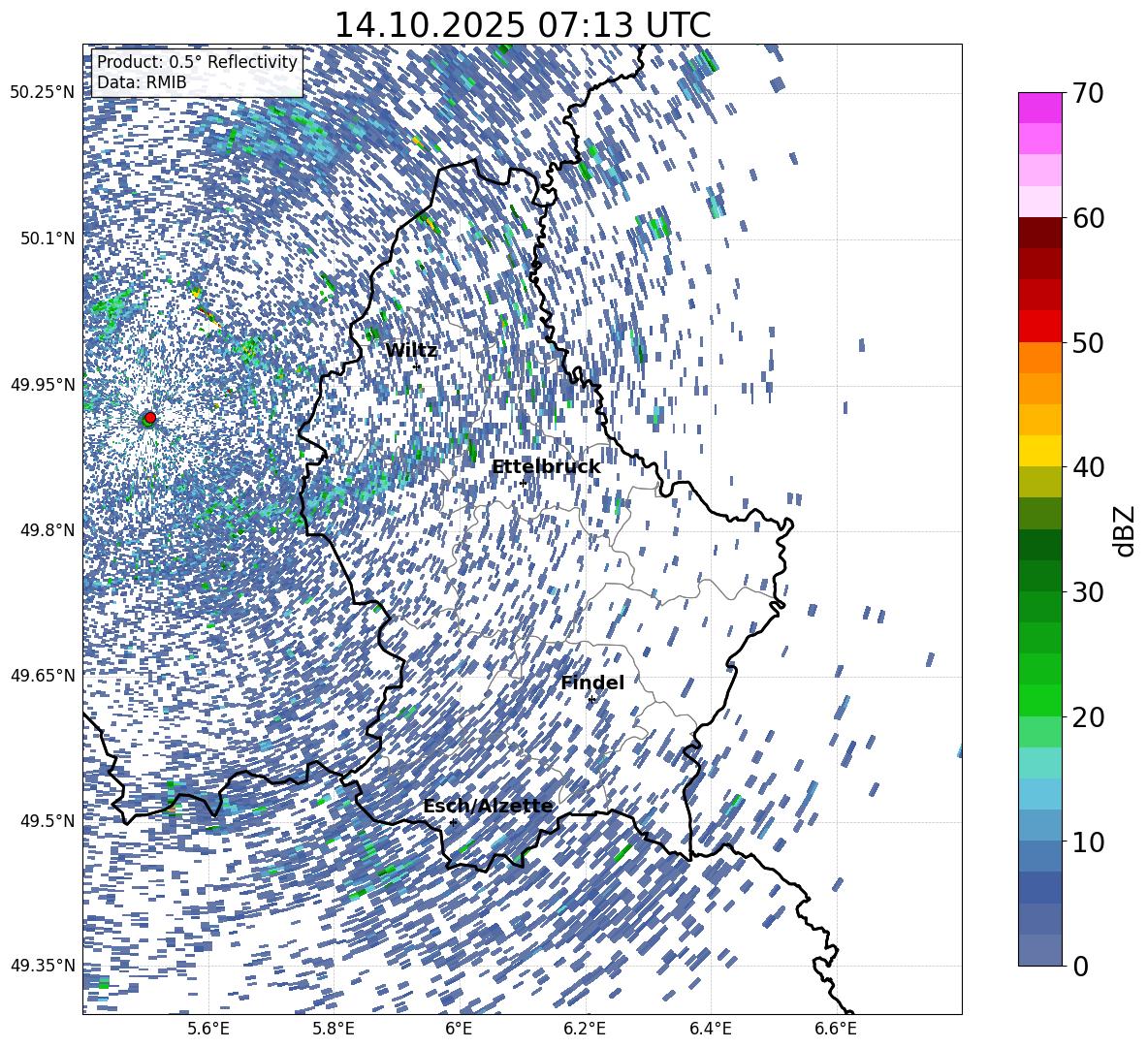The image size is (1148, 1048).
Task: Select the Esch/Alzette city label
Action: (x=488, y=807)
